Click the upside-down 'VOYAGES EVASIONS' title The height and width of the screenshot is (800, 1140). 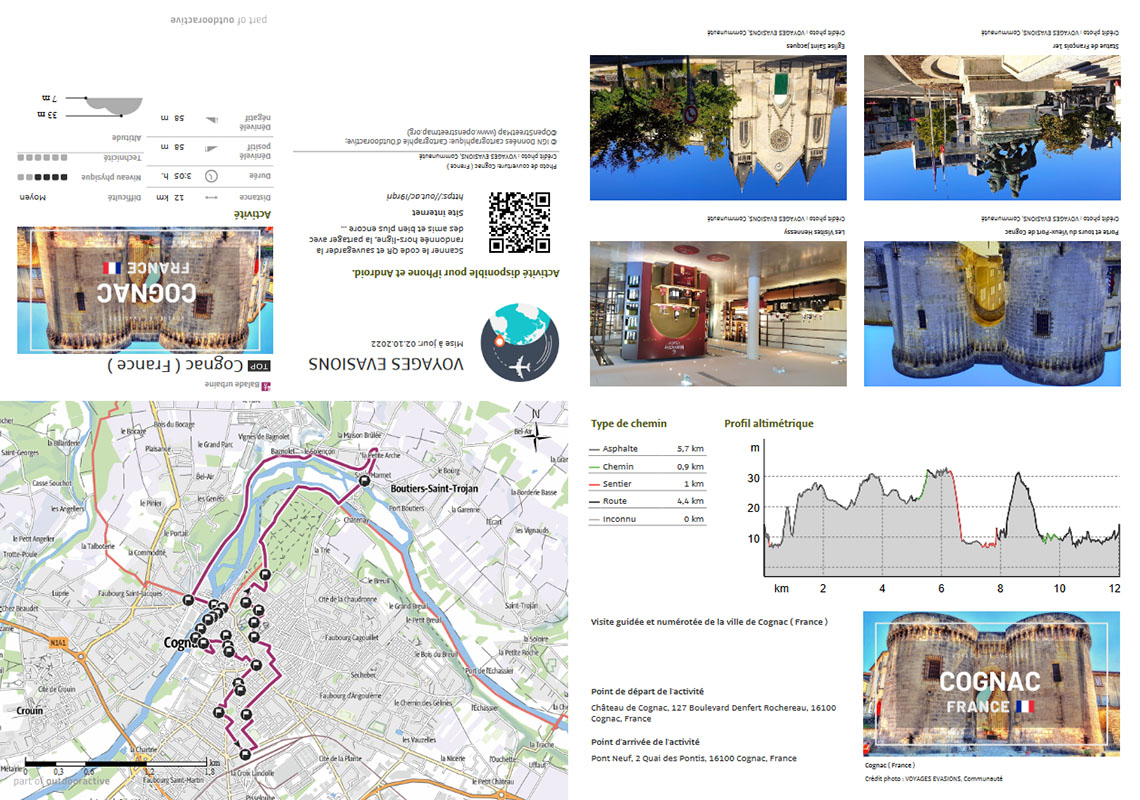(385, 364)
